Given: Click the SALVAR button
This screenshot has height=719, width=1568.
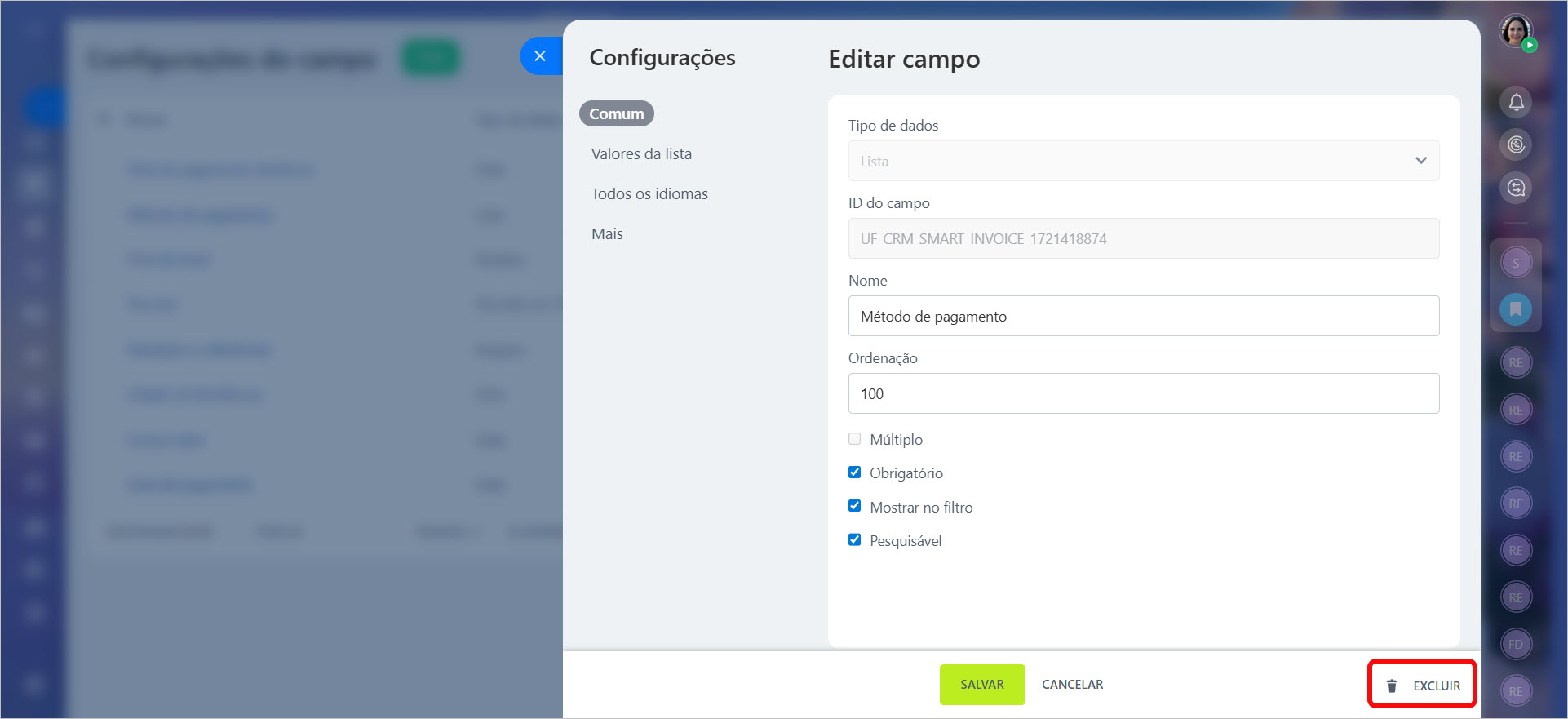Looking at the screenshot, I should click(x=982, y=685).
